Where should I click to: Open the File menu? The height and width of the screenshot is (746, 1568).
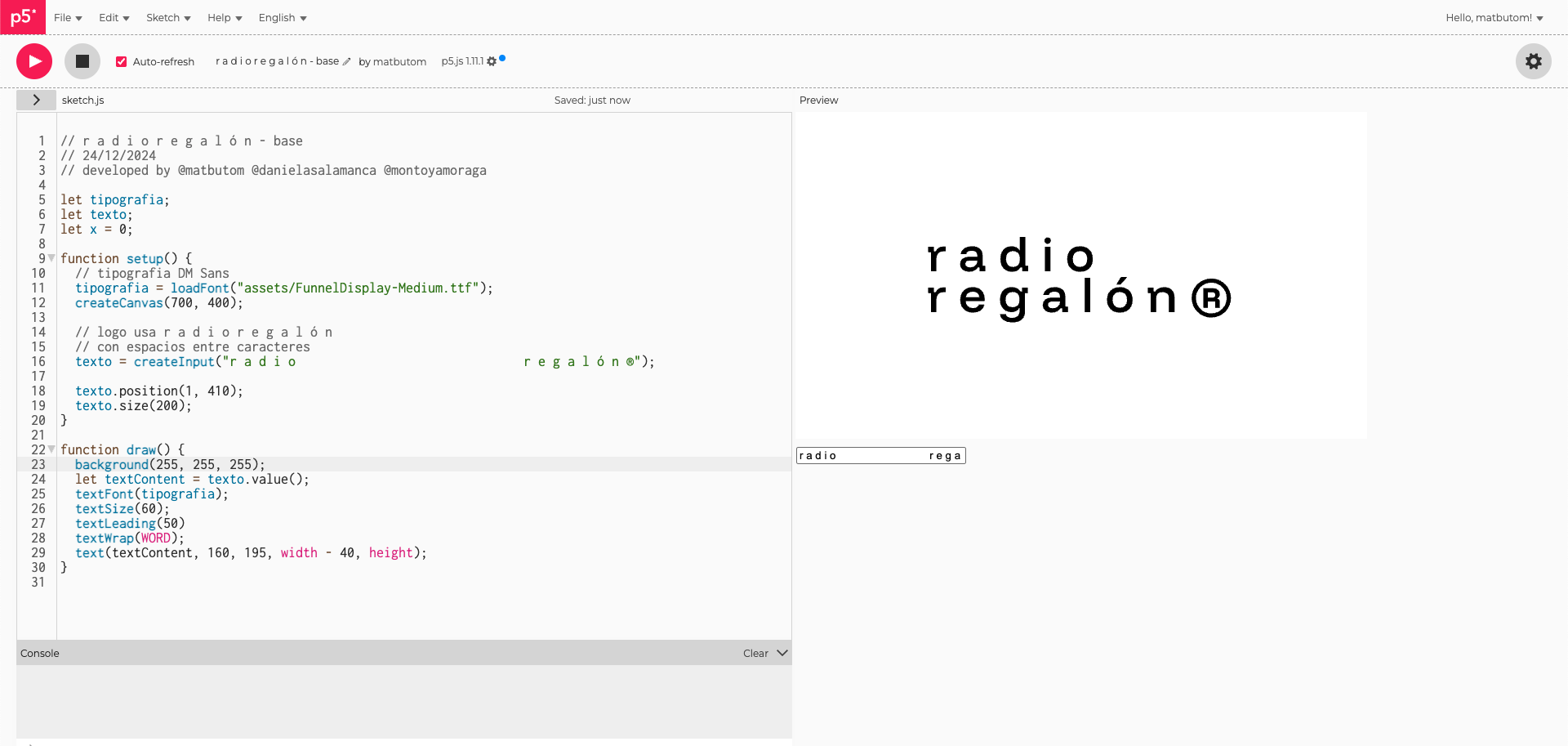[67, 17]
